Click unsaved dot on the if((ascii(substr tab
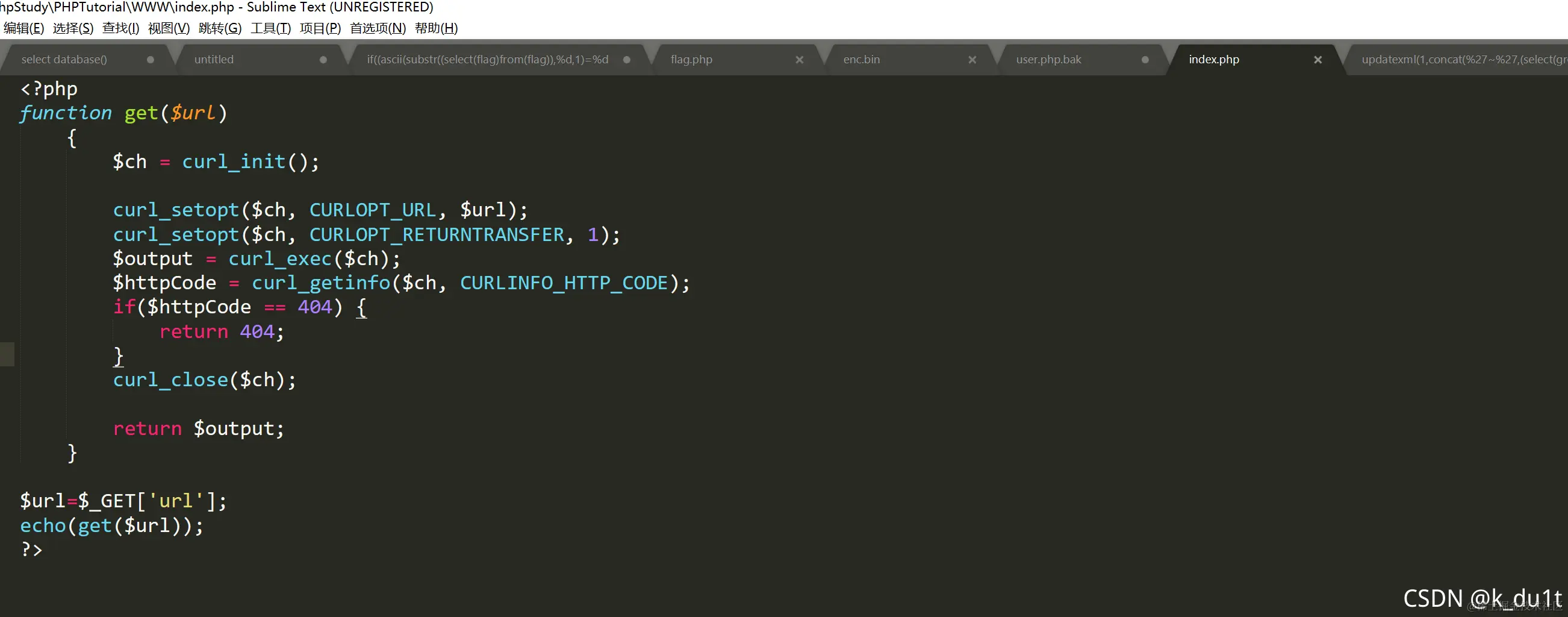Screen dimensions: 1568x617 [x=627, y=60]
